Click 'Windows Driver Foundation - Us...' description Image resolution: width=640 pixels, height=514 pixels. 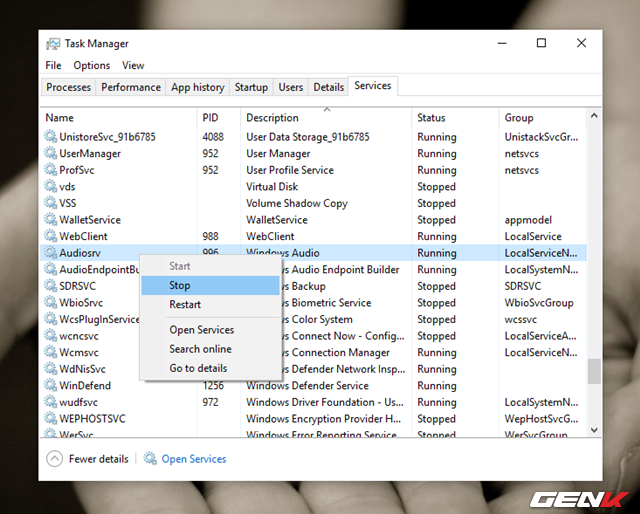(x=324, y=402)
